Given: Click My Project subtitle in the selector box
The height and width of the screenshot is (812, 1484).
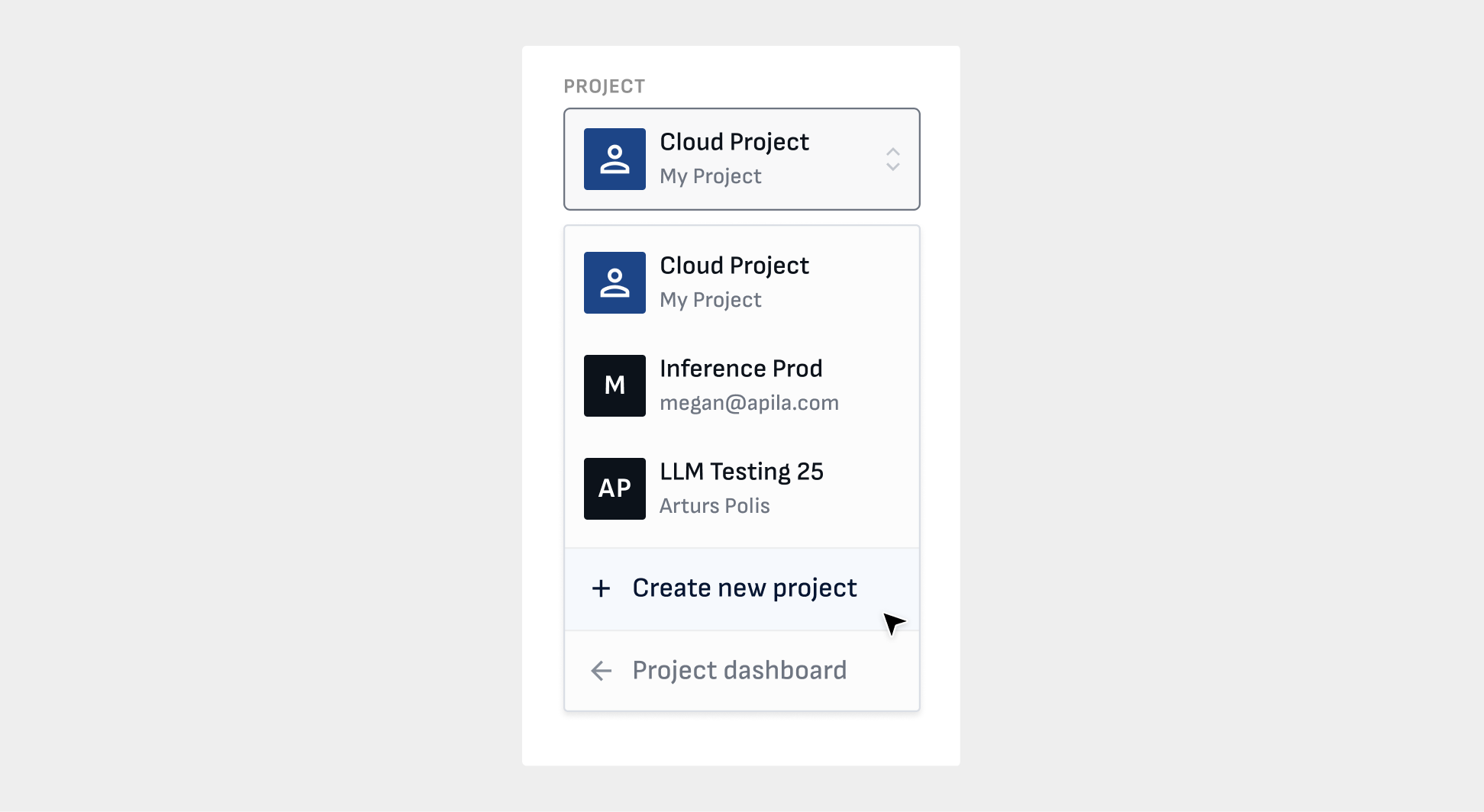Looking at the screenshot, I should pos(710,176).
